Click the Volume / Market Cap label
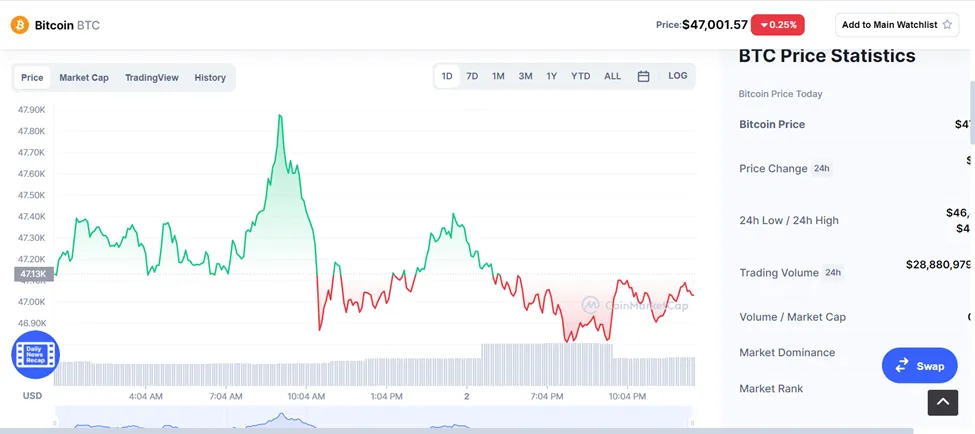975x434 pixels. 792,317
